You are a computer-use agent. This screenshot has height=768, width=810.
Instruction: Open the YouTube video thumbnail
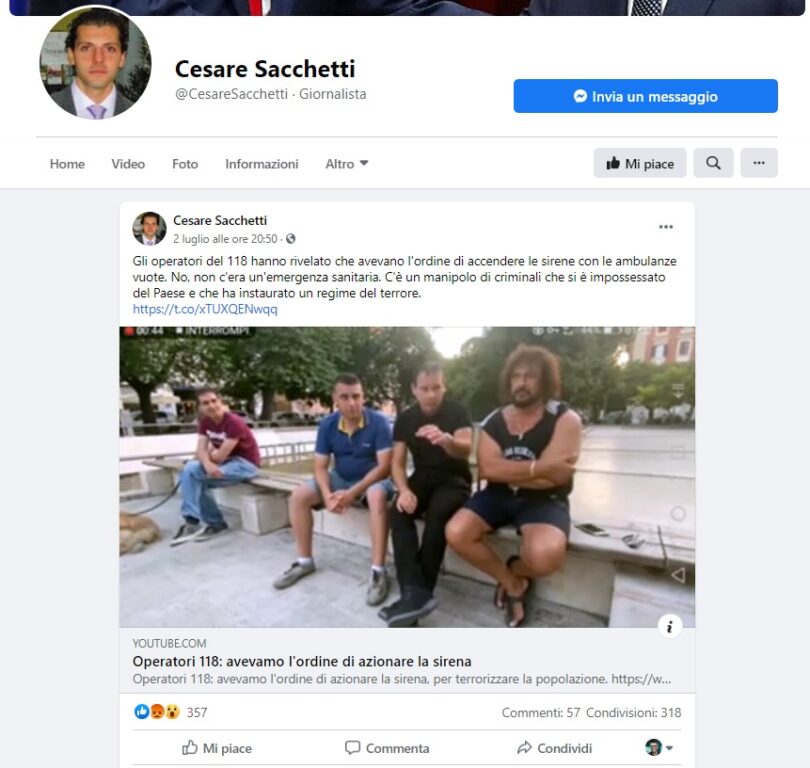tap(407, 477)
